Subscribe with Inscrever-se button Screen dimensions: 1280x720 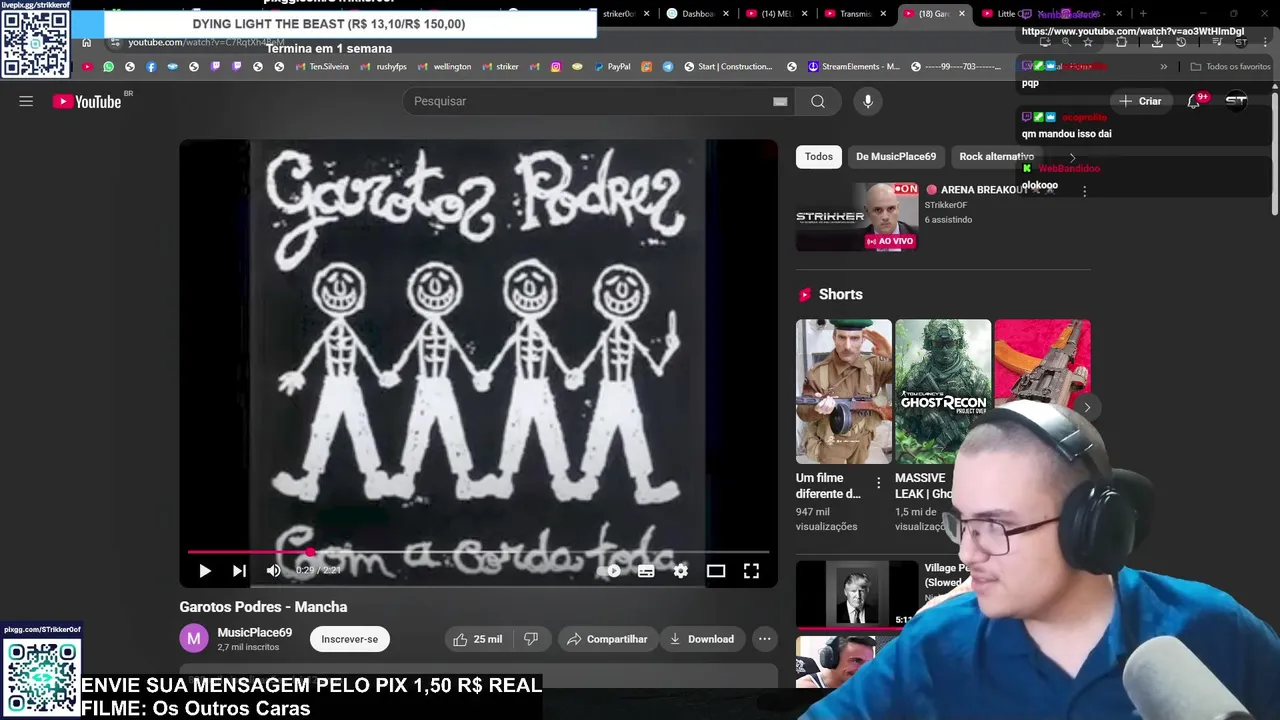tap(350, 639)
